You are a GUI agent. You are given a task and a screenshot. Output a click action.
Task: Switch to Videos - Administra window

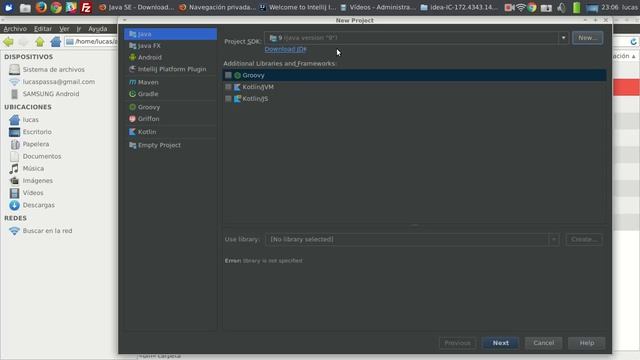click(378, 7)
